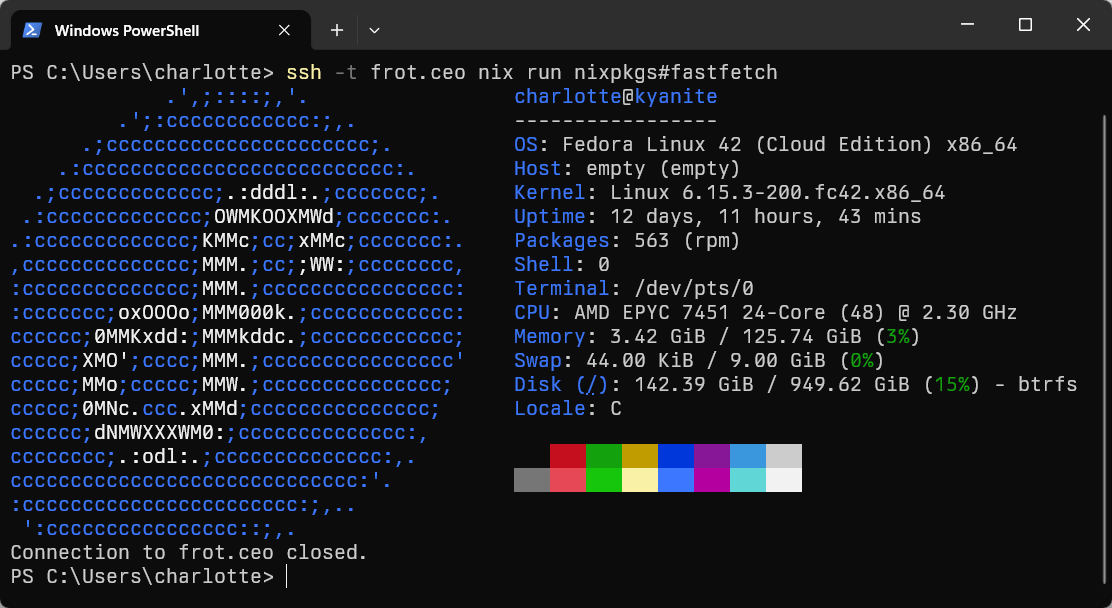Click the dark gray bottom-row color block

pos(532,480)
